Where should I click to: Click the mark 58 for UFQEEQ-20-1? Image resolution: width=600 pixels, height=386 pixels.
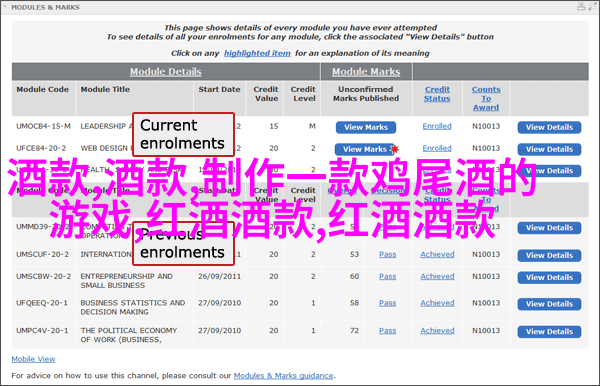click(x=354, y=303)
